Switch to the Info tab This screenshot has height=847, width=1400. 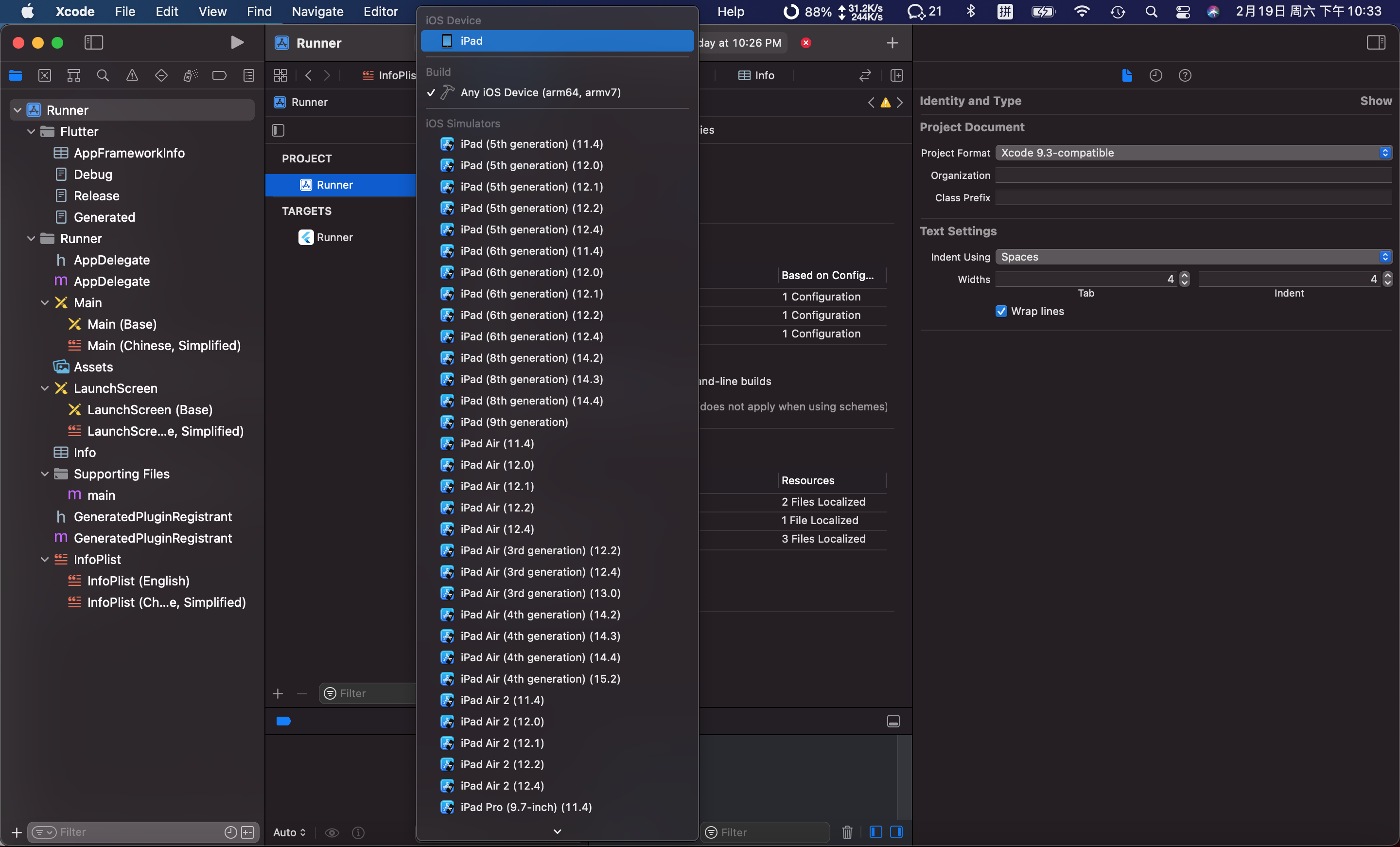756,75
